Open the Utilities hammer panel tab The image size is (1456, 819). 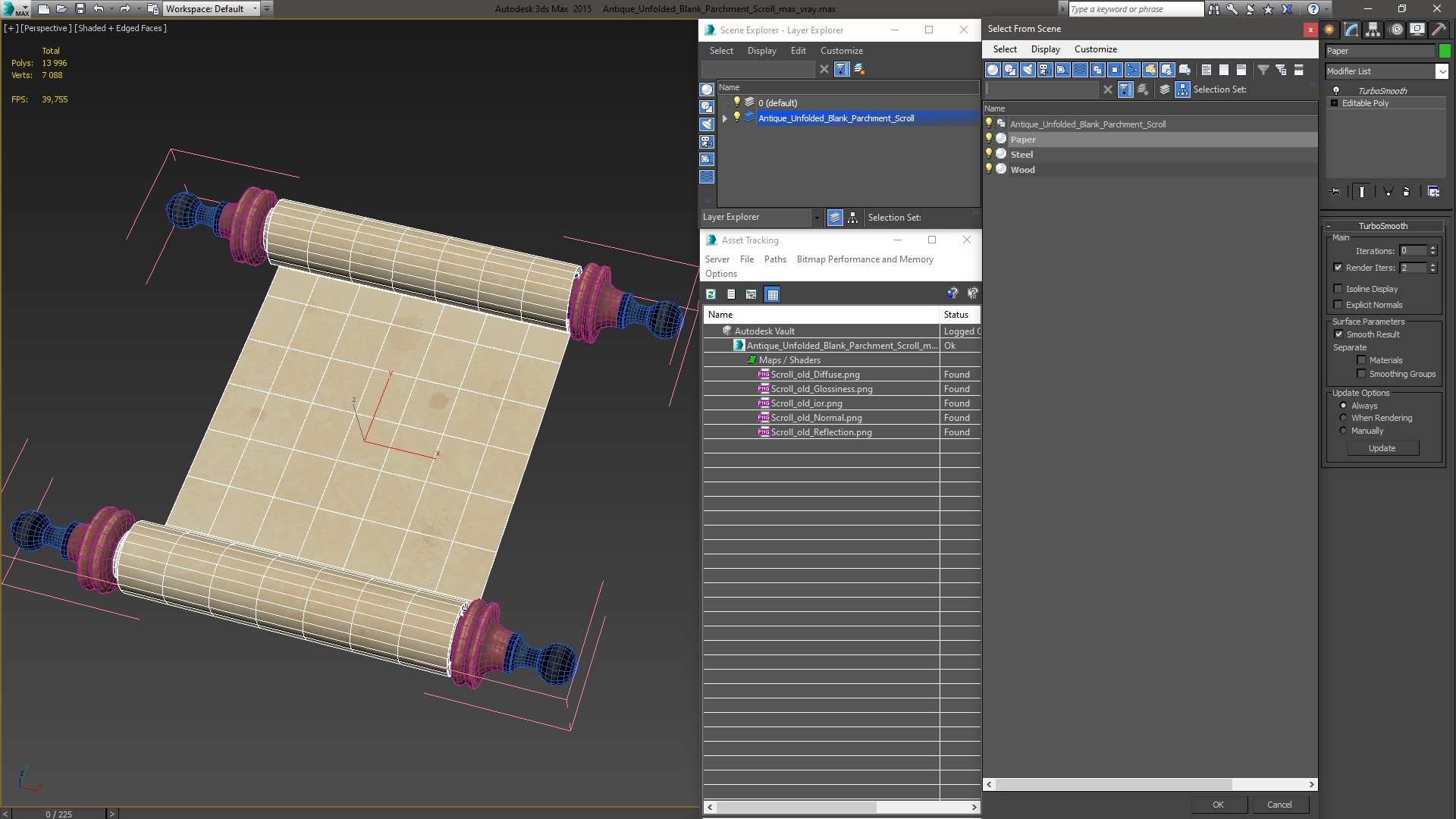click(x=1439, y=30)
